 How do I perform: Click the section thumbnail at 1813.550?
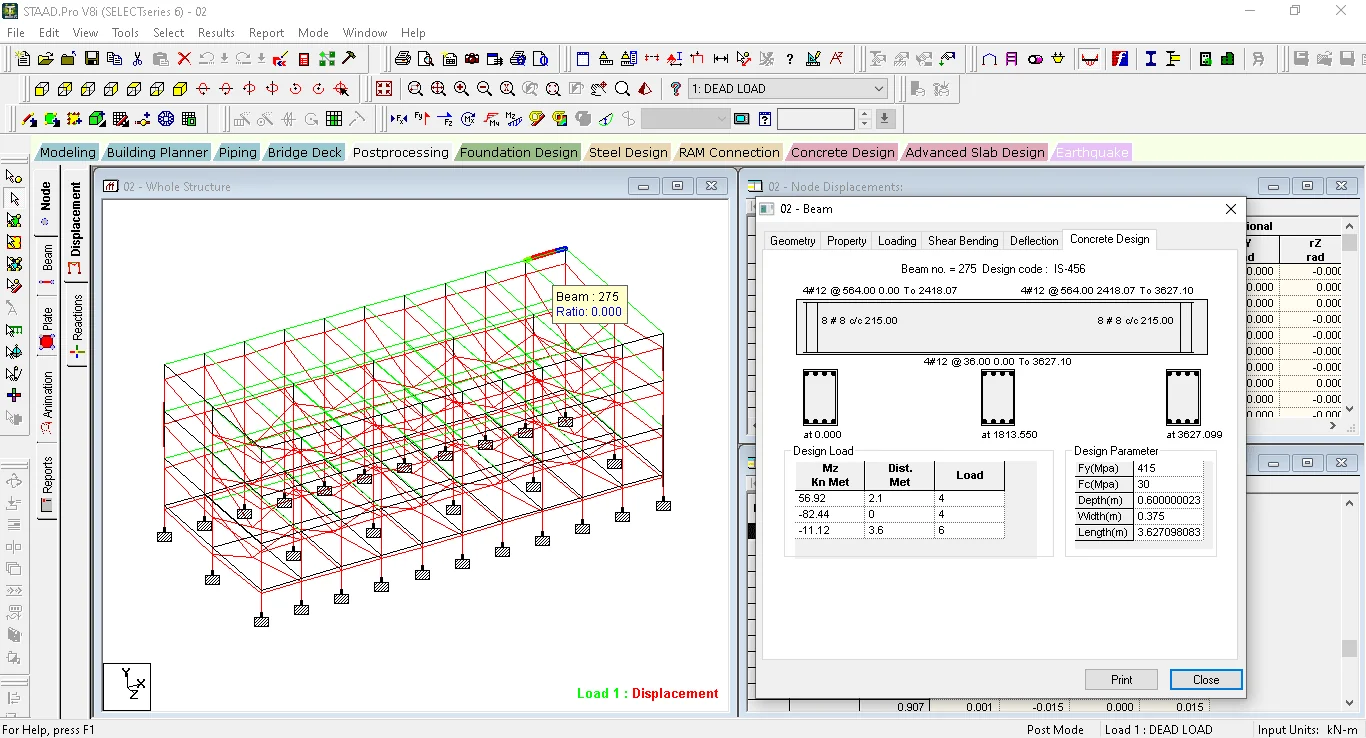pyautogui.click(x=997, y=398)
